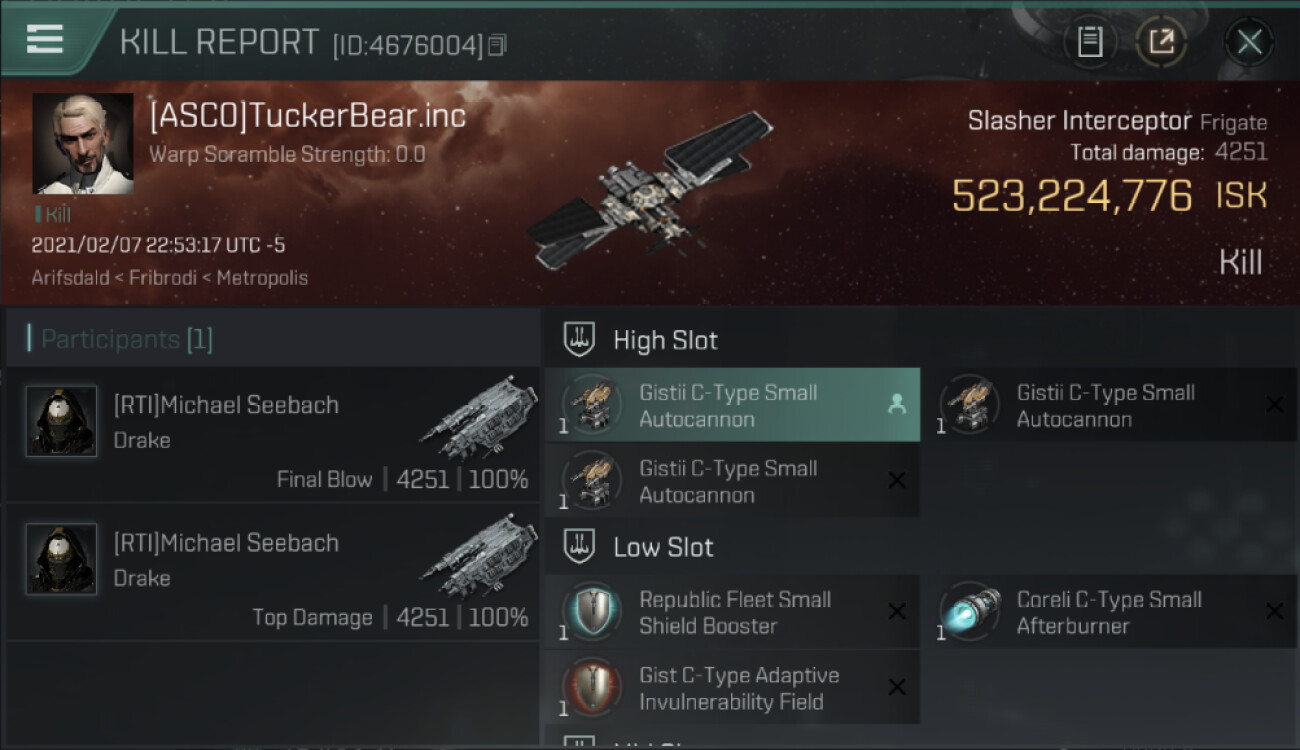
Task: View Top Damage participant Michael Seebach
Action: point(272,573)
